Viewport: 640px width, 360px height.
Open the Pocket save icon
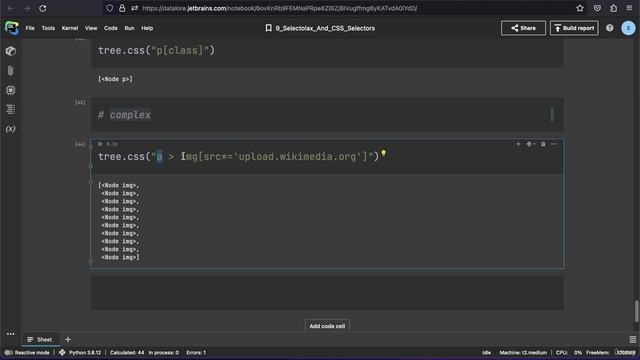pos(597,8)
